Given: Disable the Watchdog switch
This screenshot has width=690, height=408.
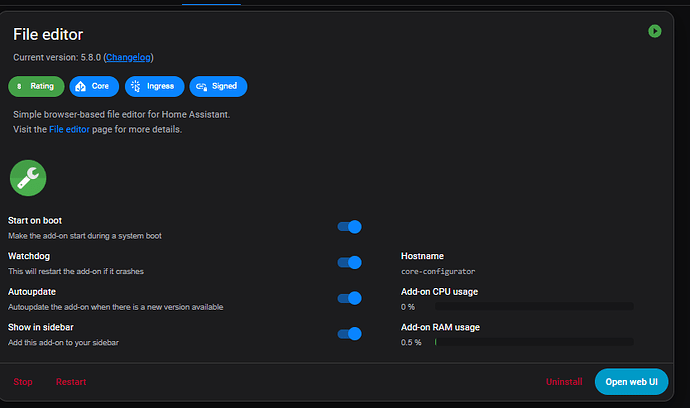Looking at the screenshot, I should point(349,262).
